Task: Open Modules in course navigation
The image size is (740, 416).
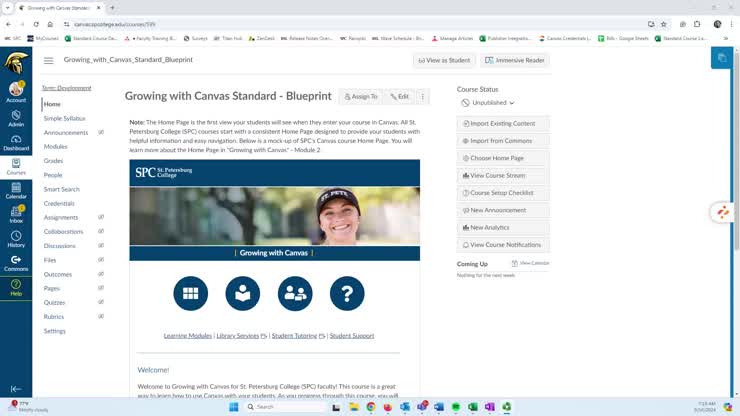Action: [x=55, y=147]
